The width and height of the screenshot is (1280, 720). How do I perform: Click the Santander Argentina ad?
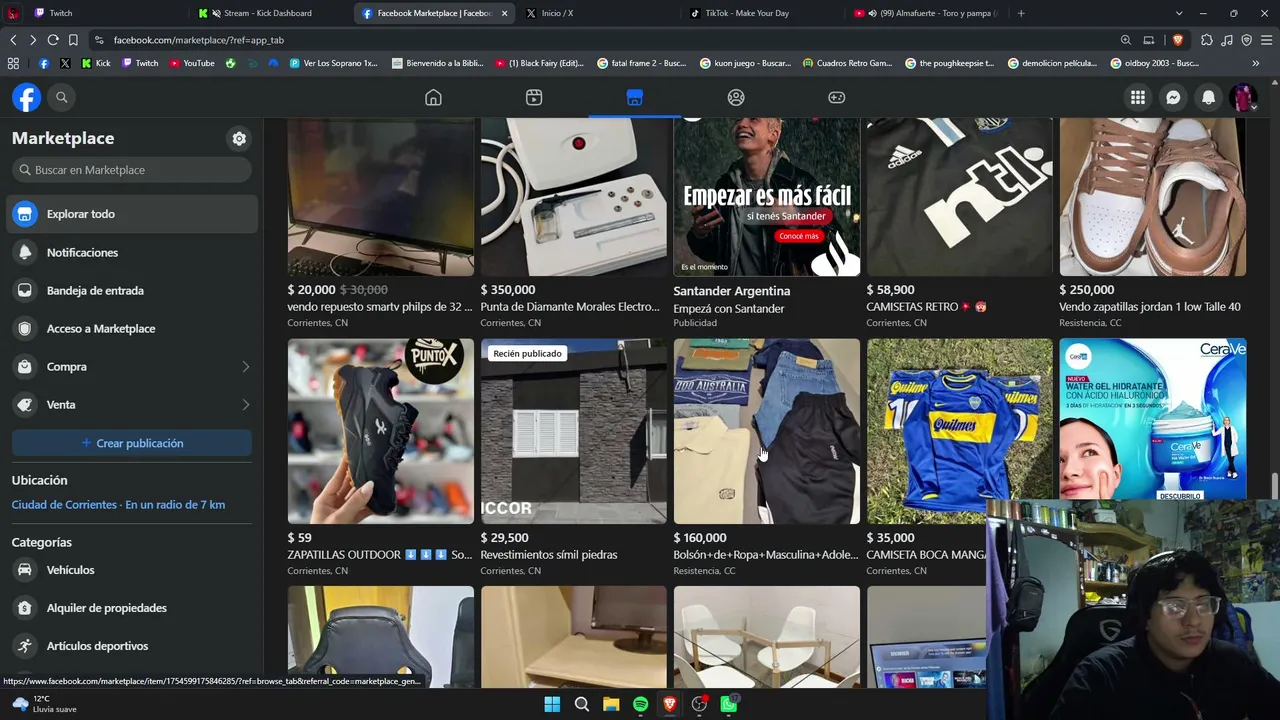click(766, 224)
